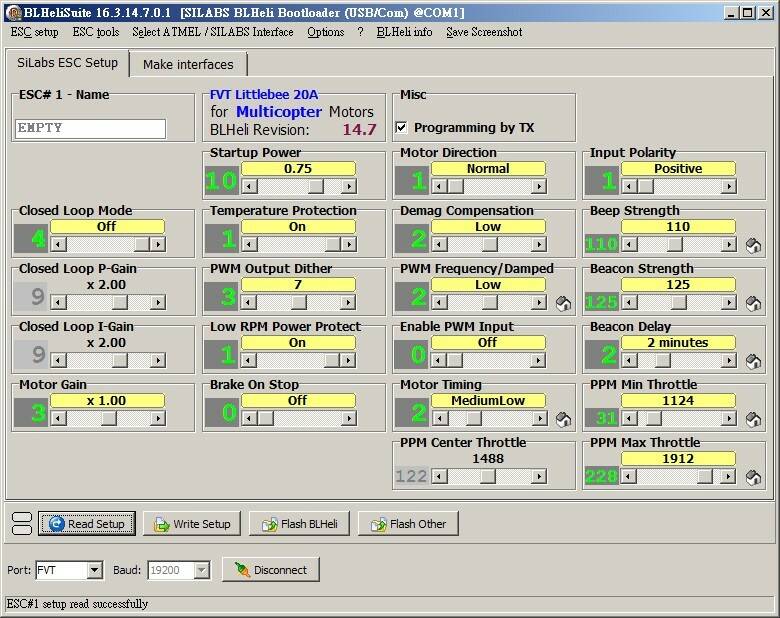The width and height of the screenshot is (780, 618).
Task: Click the ESC# 1 Name input field
Action: click(x=90, y=128)
